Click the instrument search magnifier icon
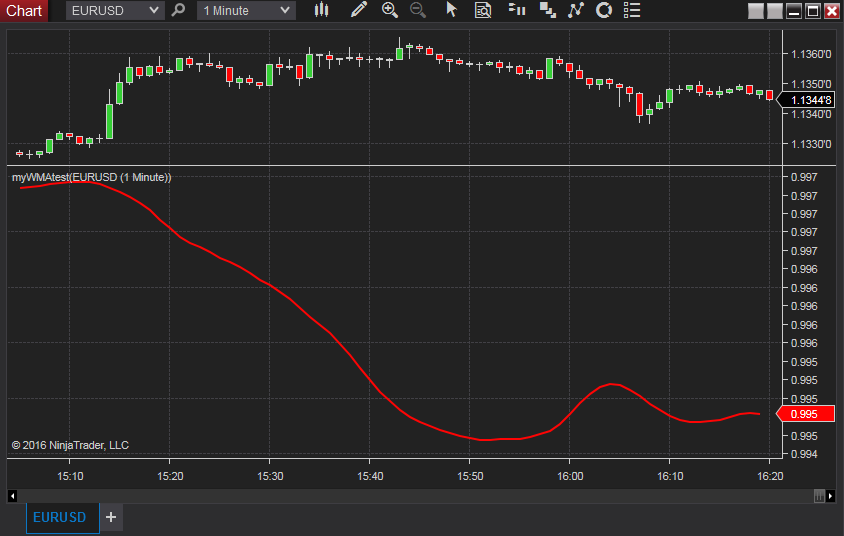 [178, 10]
